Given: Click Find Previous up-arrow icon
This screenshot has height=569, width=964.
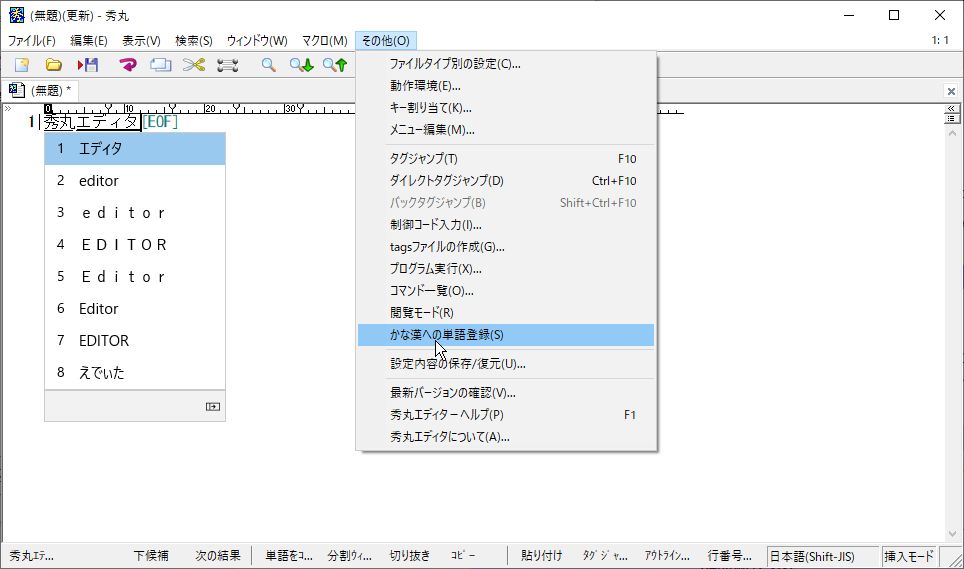Looking at the screenshot, I should coord(335,65).
